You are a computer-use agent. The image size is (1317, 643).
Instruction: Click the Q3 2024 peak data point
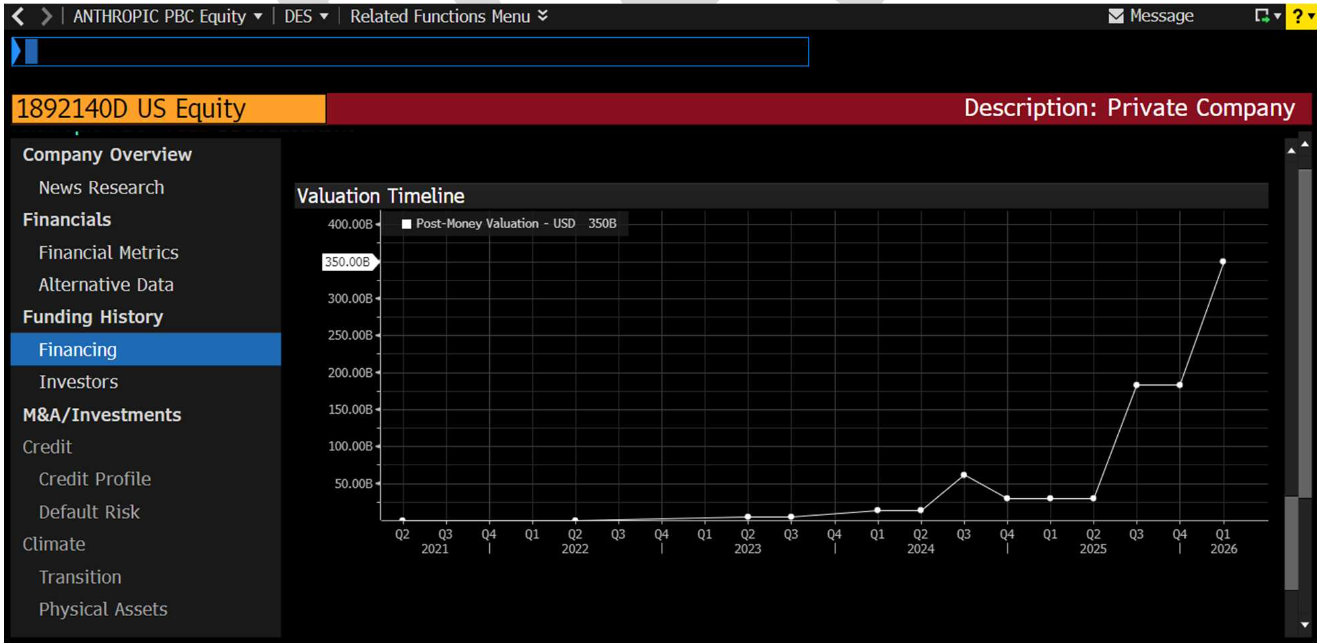click(x=963, y=475)
